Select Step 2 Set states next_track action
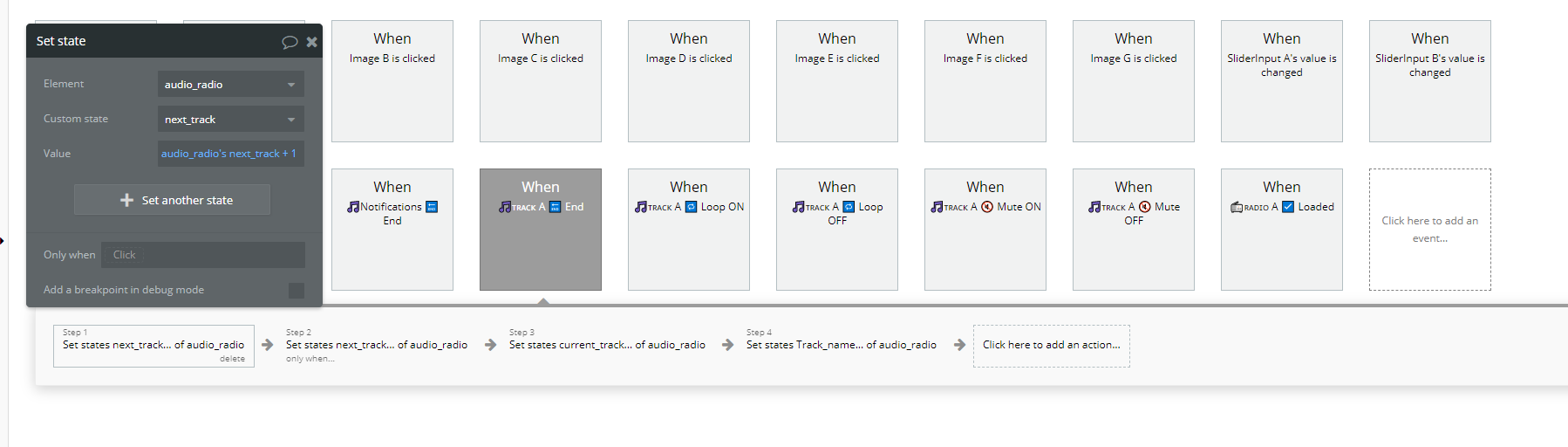Screen dimensions: 1568x447 coord(377,346)
